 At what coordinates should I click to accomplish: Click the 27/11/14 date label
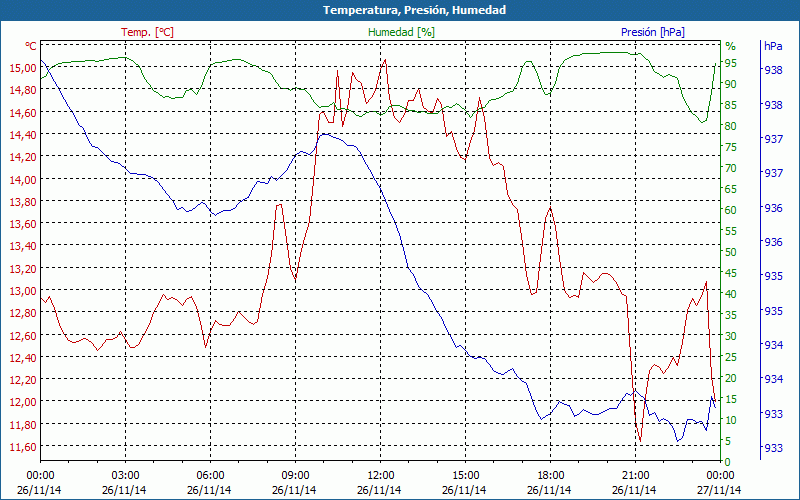click(x=719, y=490)
